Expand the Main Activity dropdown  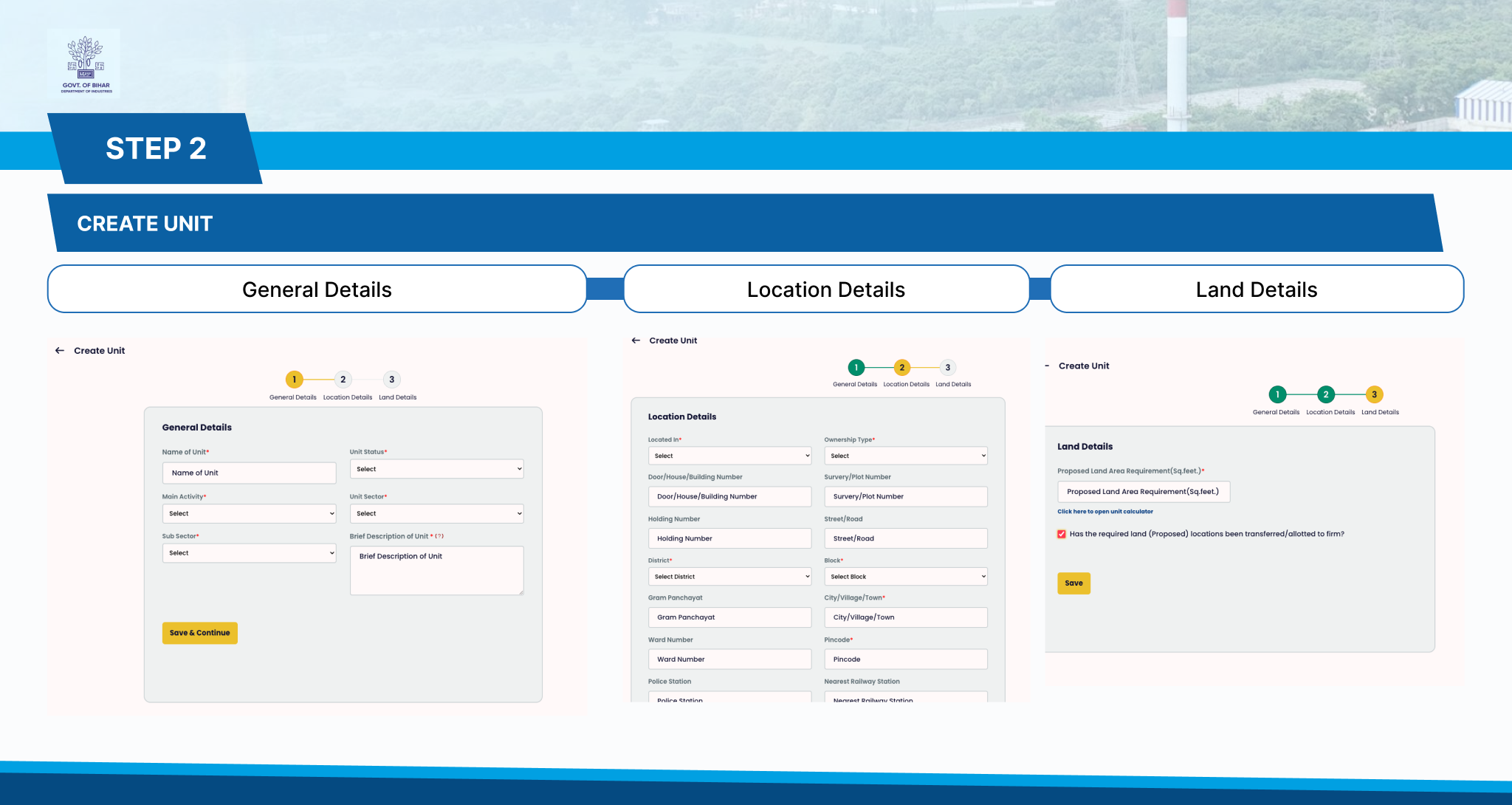pyautogui.click(x=249, y=513)
